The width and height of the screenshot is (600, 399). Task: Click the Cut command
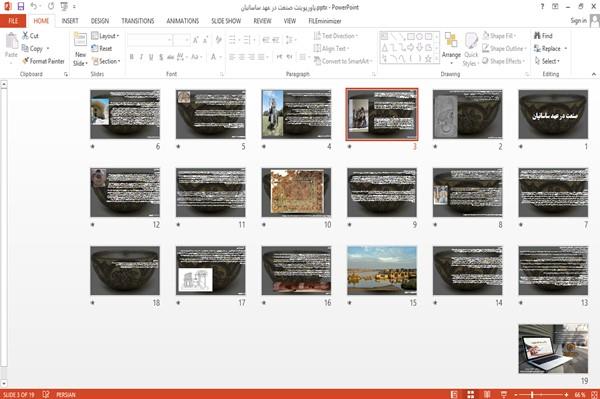click(31, 36)
